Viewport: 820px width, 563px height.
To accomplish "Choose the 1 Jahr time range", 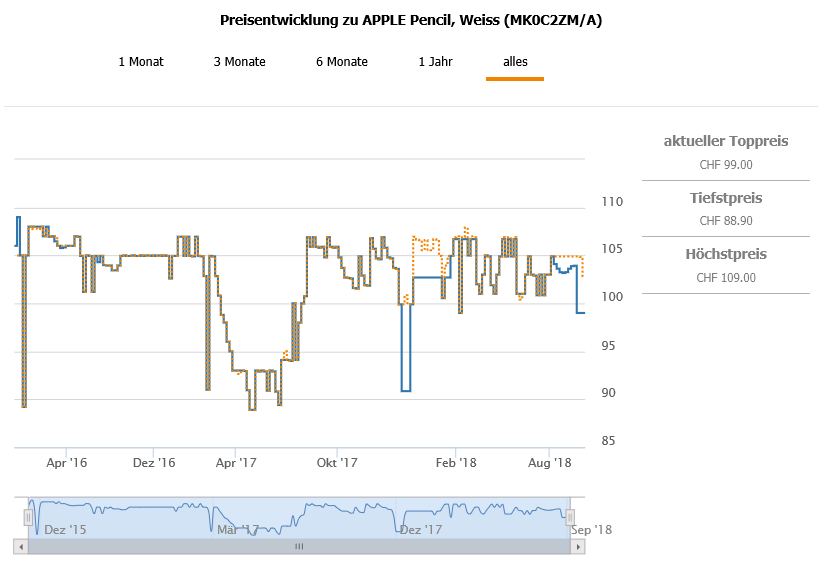I will 435,62.
